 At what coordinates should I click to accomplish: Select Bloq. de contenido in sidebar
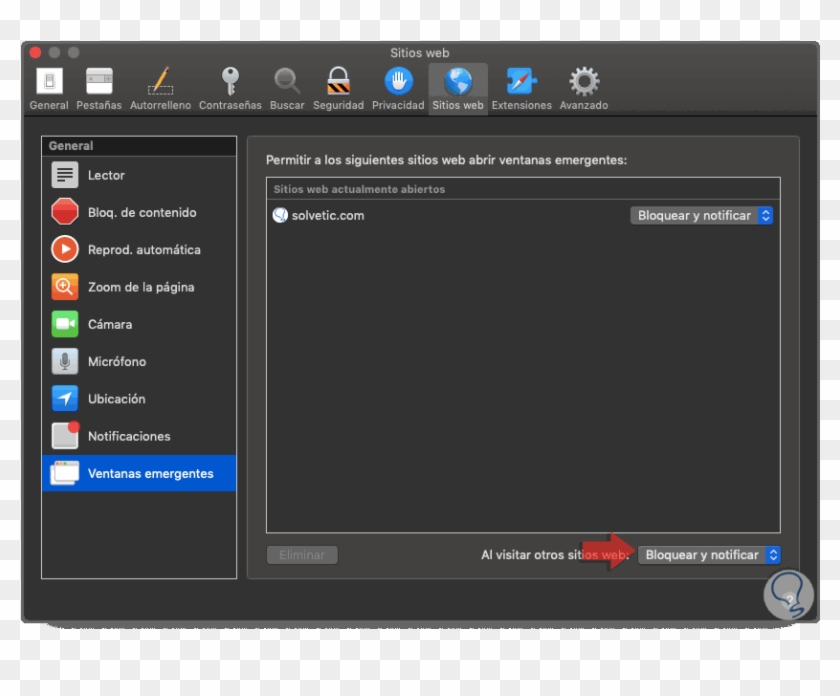[x=138, y=212]
